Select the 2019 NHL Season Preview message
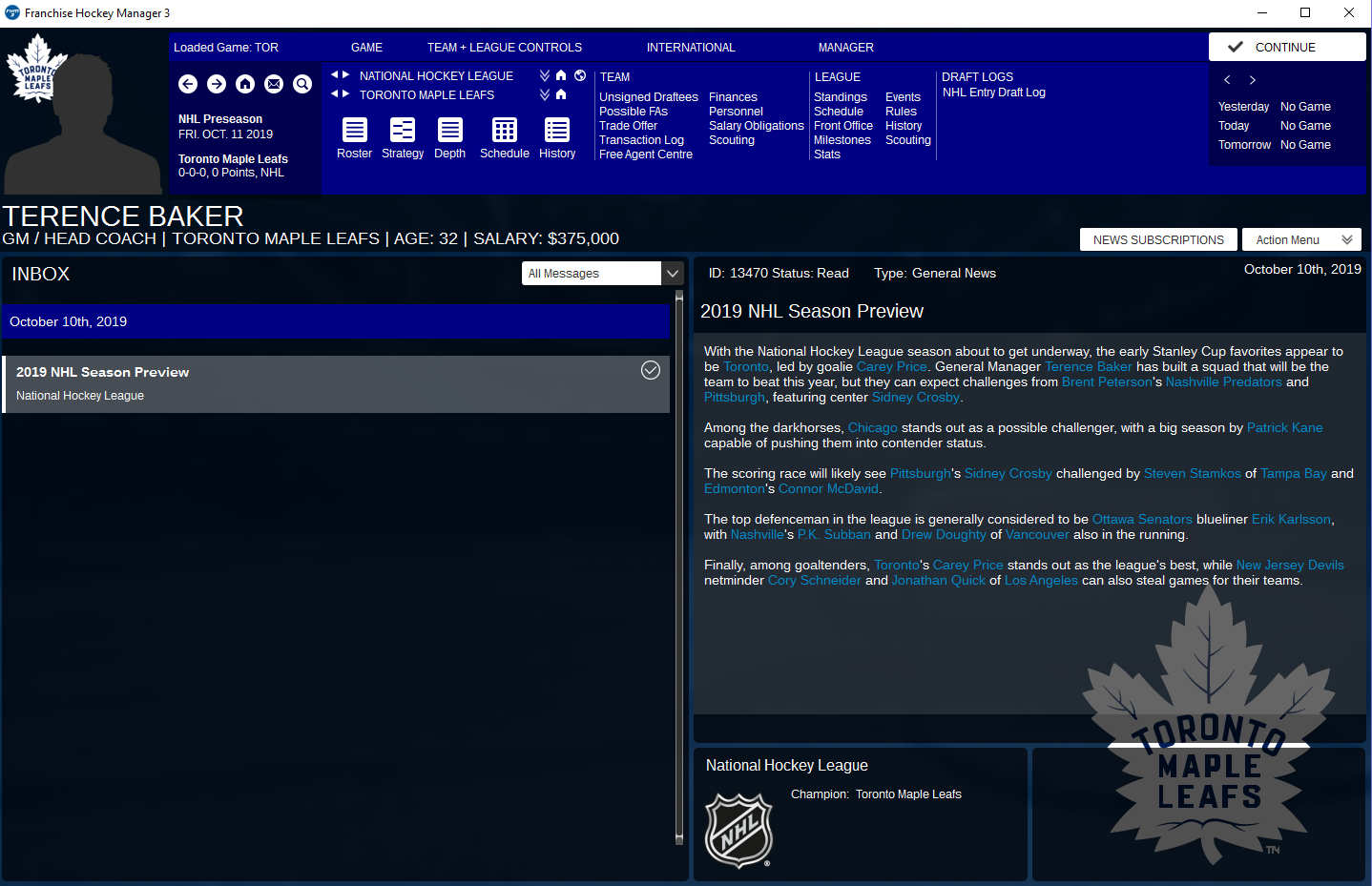 click(x=336, y=384)
